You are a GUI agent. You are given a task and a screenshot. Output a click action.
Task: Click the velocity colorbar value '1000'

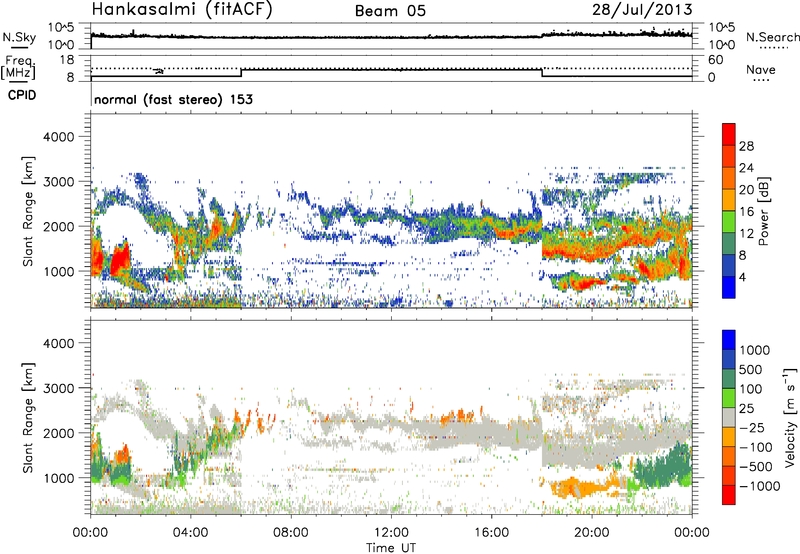755,350
